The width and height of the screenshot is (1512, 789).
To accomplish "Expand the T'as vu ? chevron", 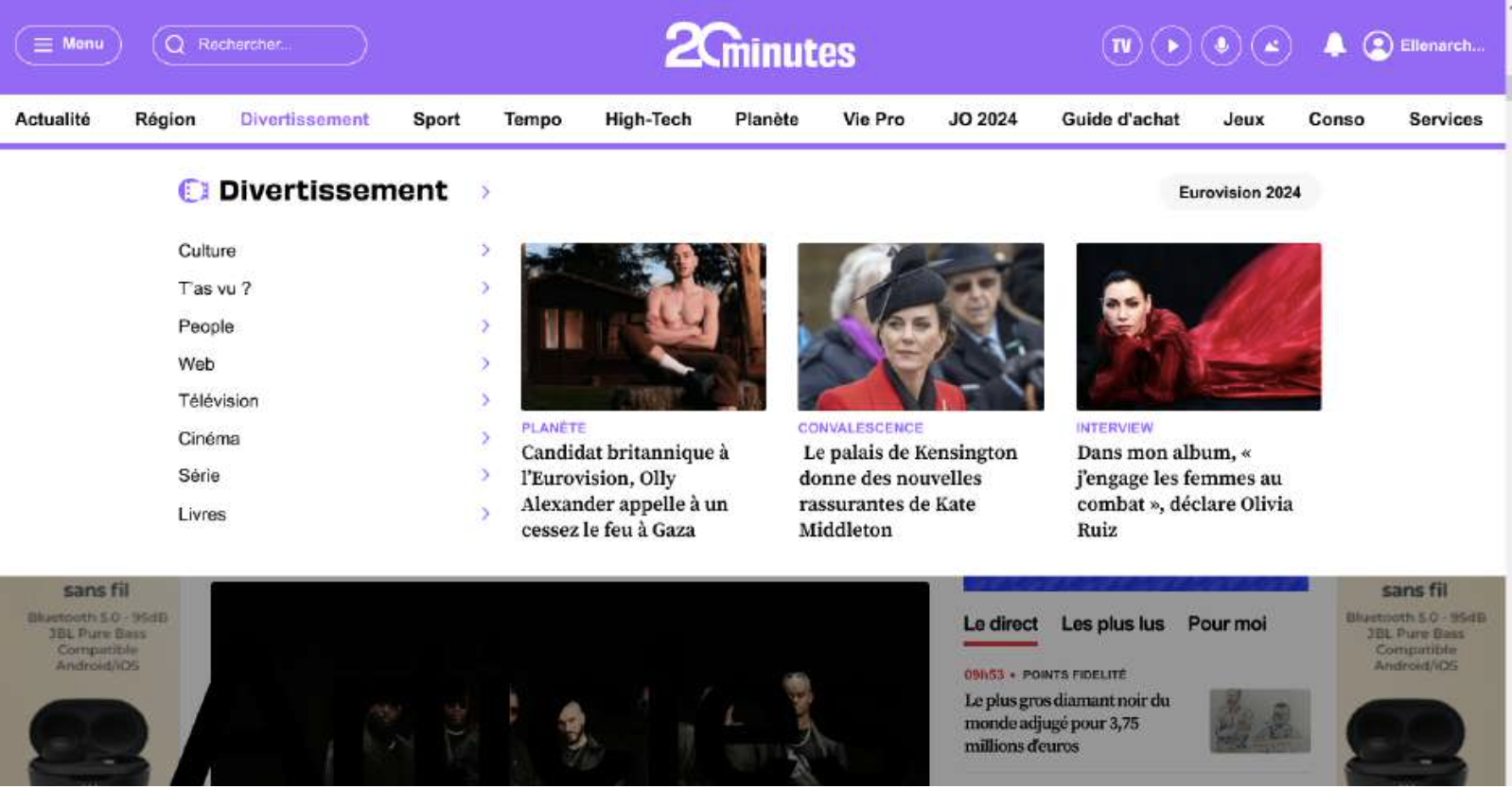I will [485, 288].
